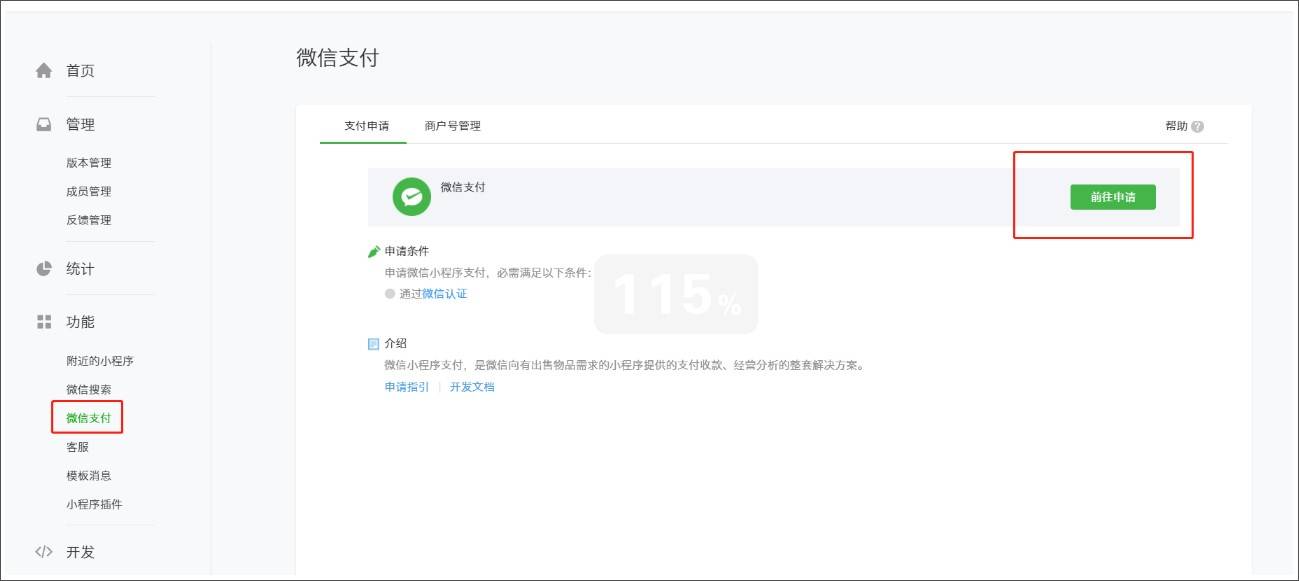Open 模板消息 in the sidebar
This screenshot has height=581, width=1299.
coord(89,476)
